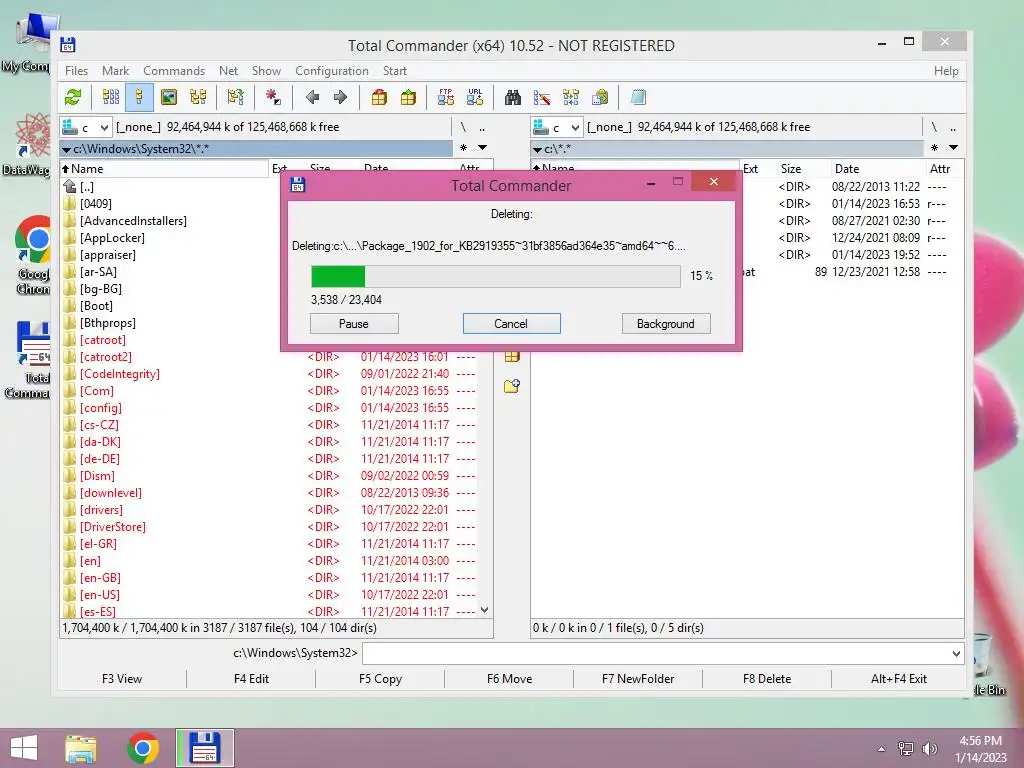Go back with the left arrow icon
Screen dimensions: 1024x768
click(312, 98)
